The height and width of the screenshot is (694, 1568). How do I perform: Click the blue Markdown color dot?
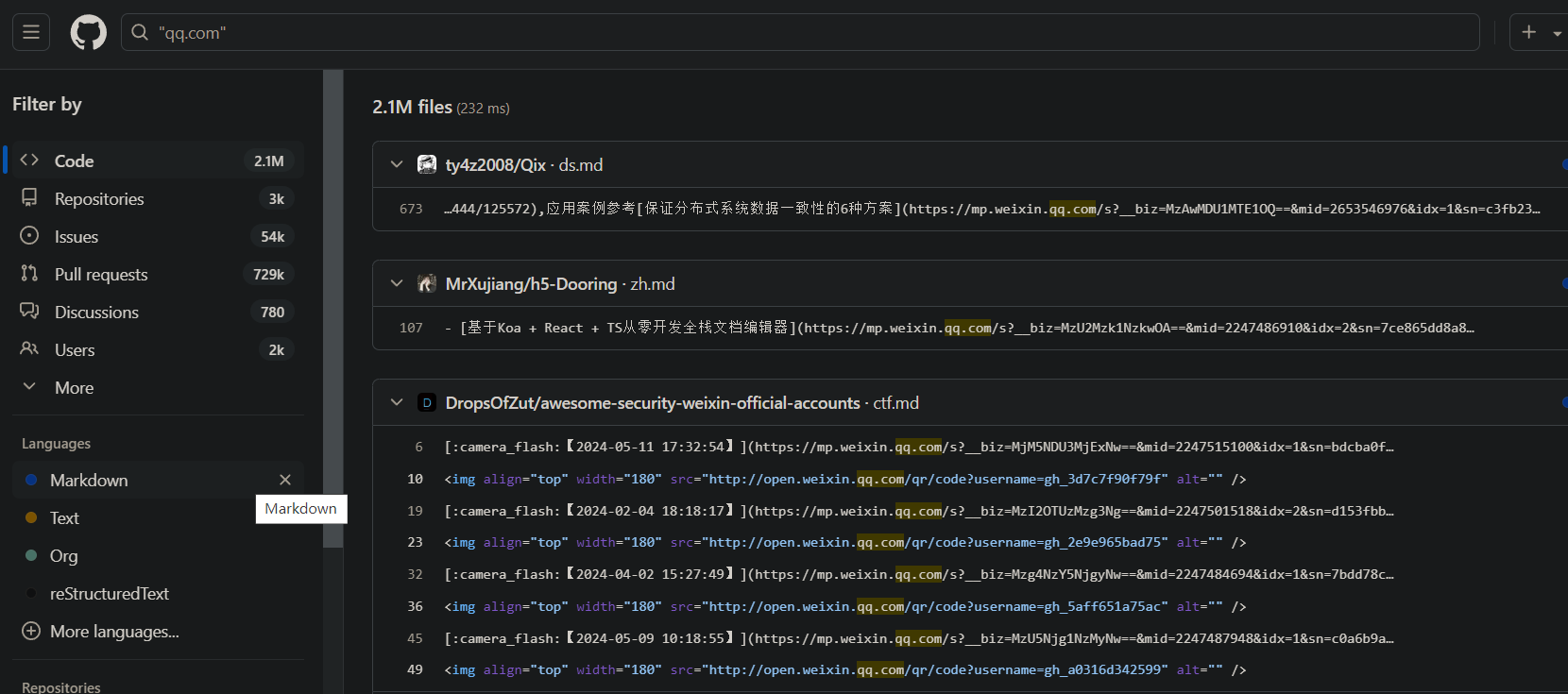[x=31, y=480]
